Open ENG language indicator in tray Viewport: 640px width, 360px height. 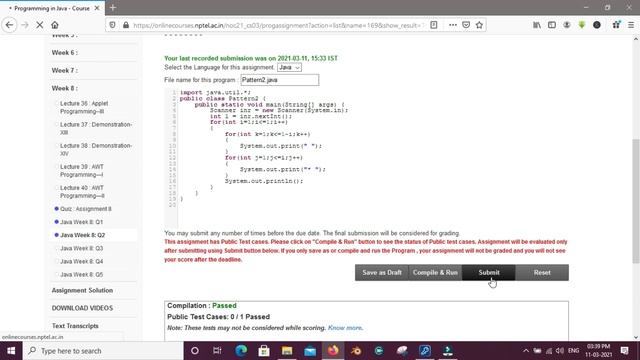click(x=573, y=351)
